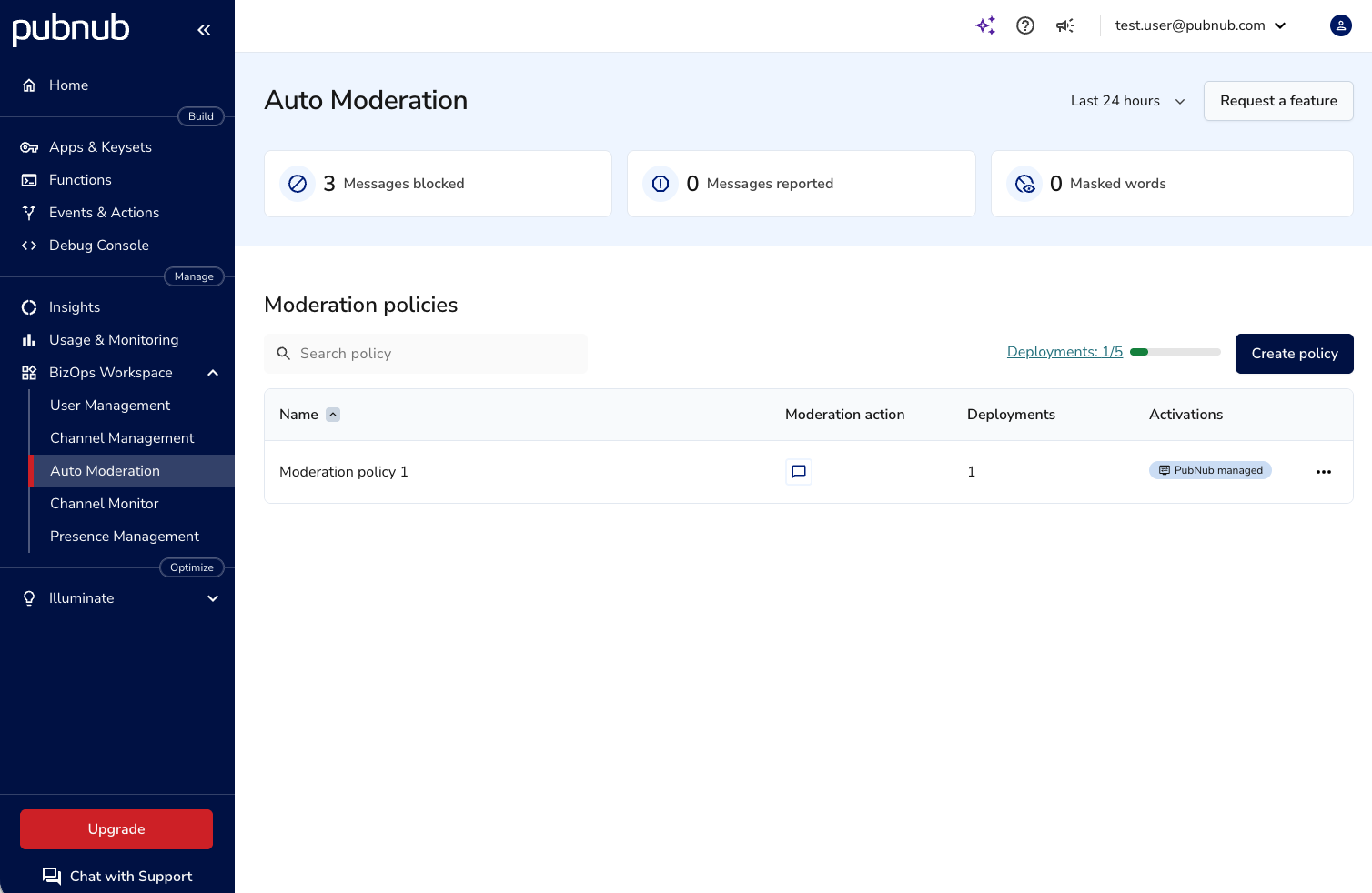The width and height of the screenshot is (1372, 893).
Task: Collapse the BizOps Workspace section chevron
Action: (x=213, y=373)
